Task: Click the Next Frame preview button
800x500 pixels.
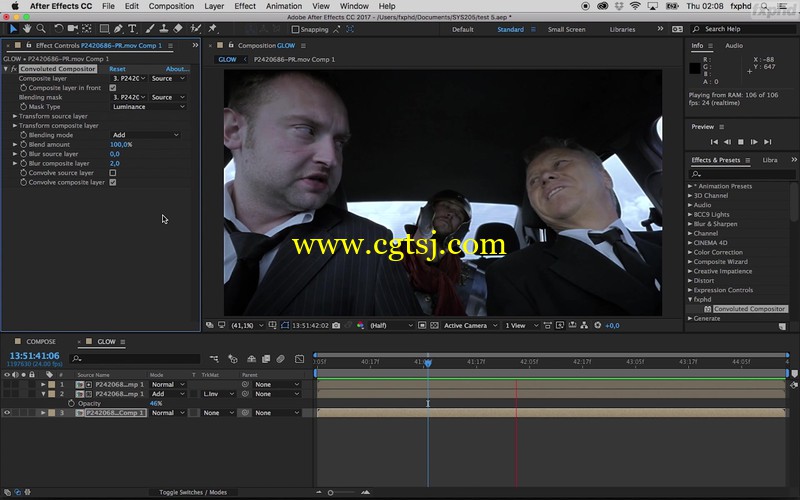Action: 754,142
